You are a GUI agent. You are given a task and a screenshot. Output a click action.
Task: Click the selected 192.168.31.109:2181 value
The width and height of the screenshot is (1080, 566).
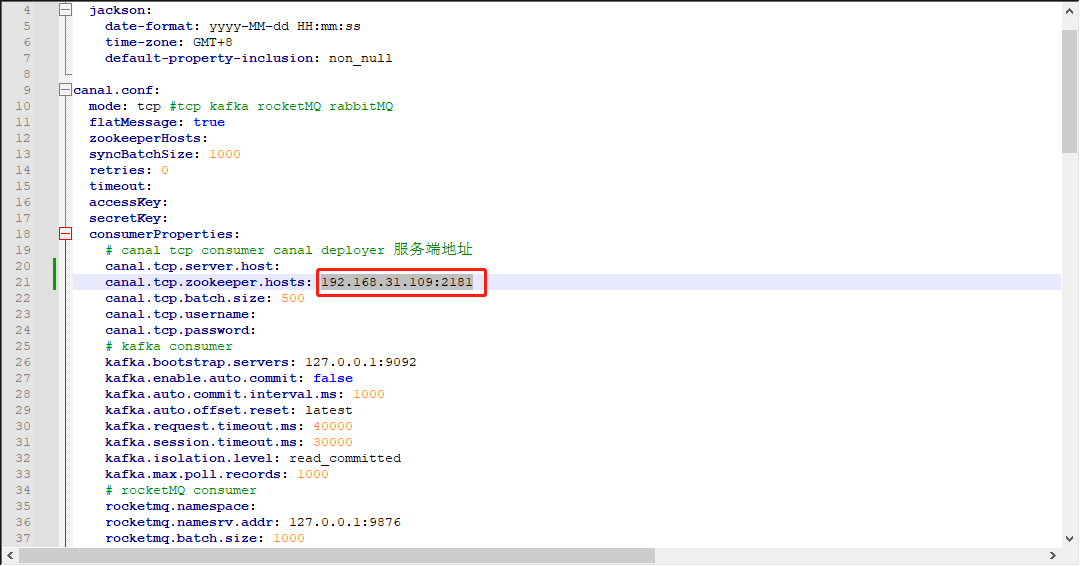pyautogui.click(x=397, y=282)
